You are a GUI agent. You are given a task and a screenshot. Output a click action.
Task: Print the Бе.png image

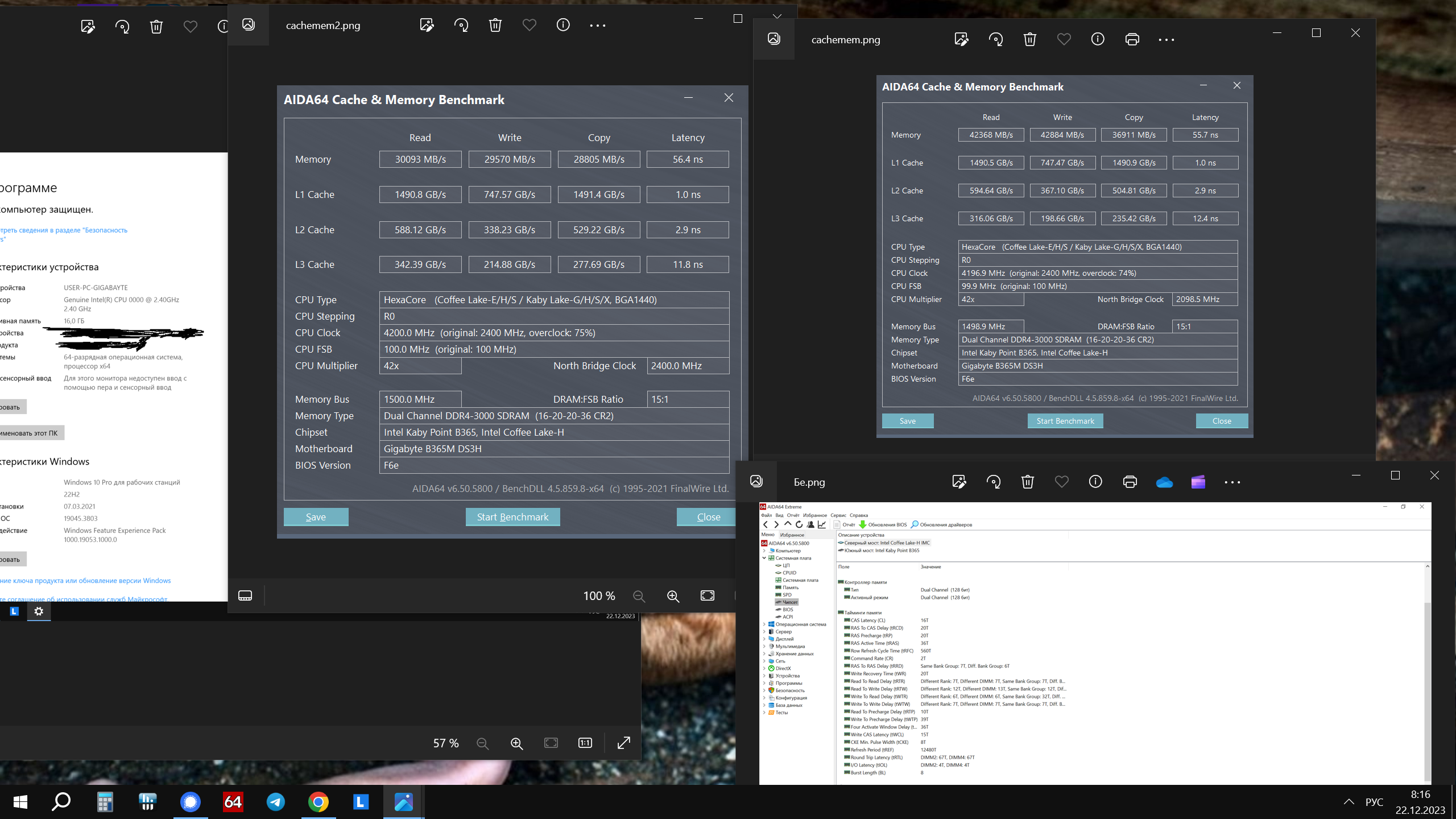[x=1130, y=482]
